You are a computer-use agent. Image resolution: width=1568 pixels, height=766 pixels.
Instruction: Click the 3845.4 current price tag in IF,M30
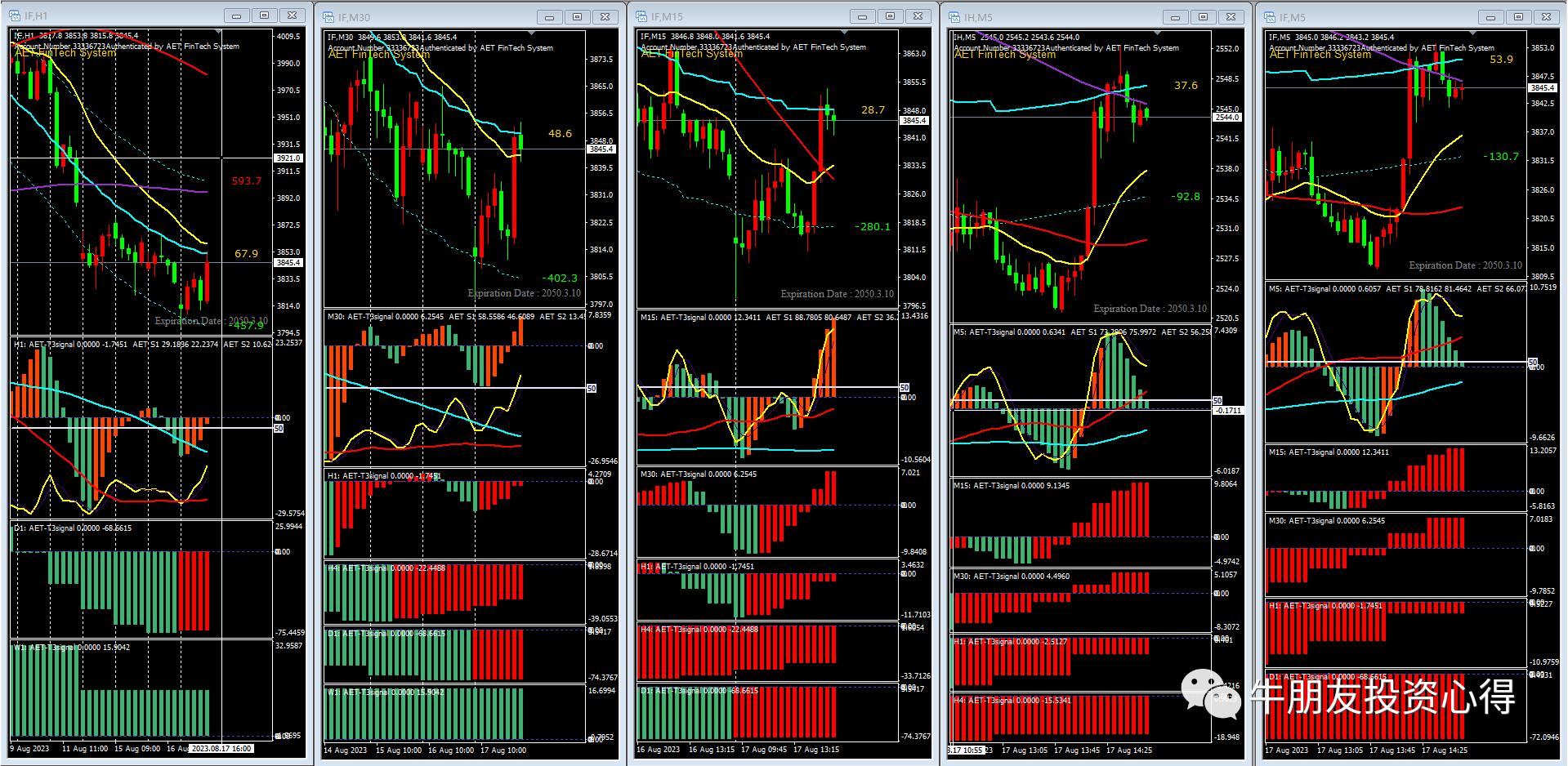[601, 149]
